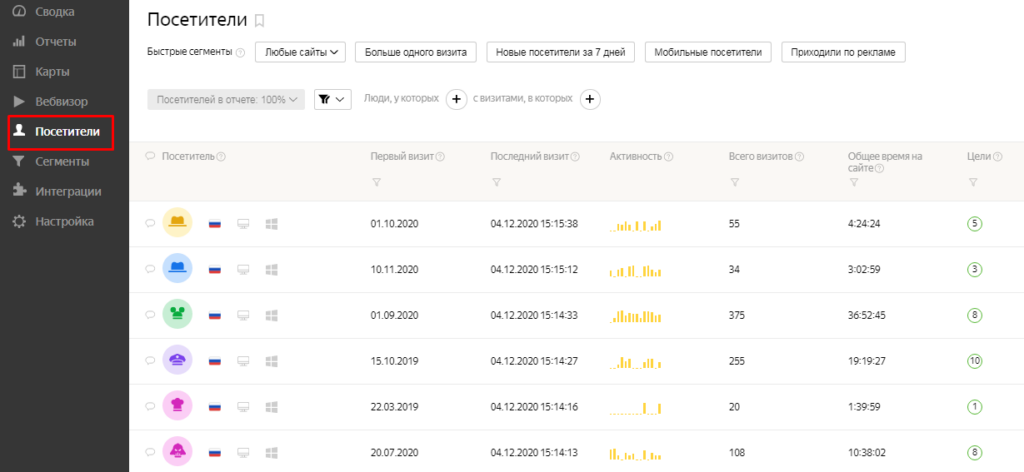Open comment icon for the first visitor row
This screenshot has height=472, width=1024.
[x=150, y=224]
